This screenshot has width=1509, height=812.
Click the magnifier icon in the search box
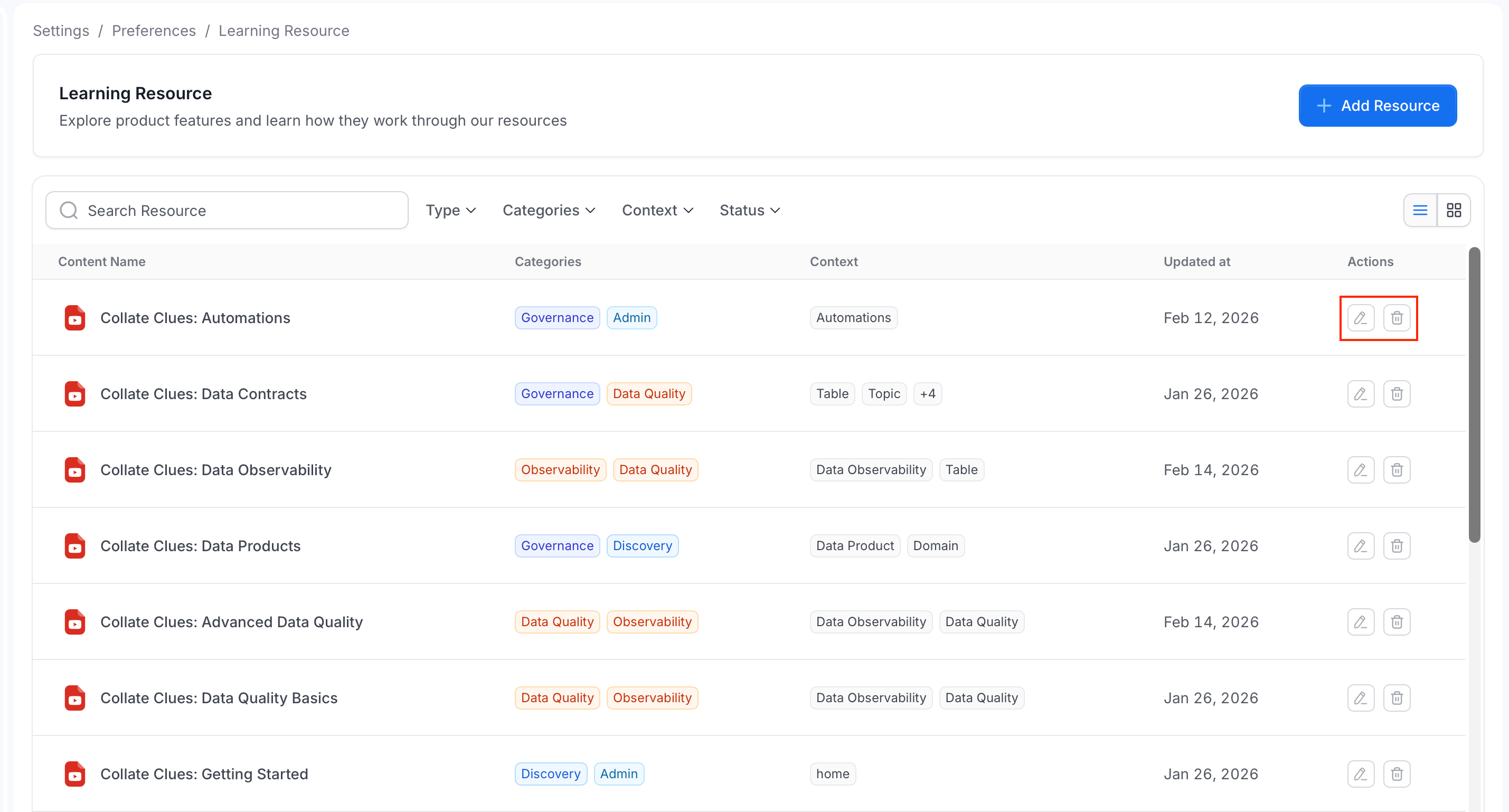69,210
